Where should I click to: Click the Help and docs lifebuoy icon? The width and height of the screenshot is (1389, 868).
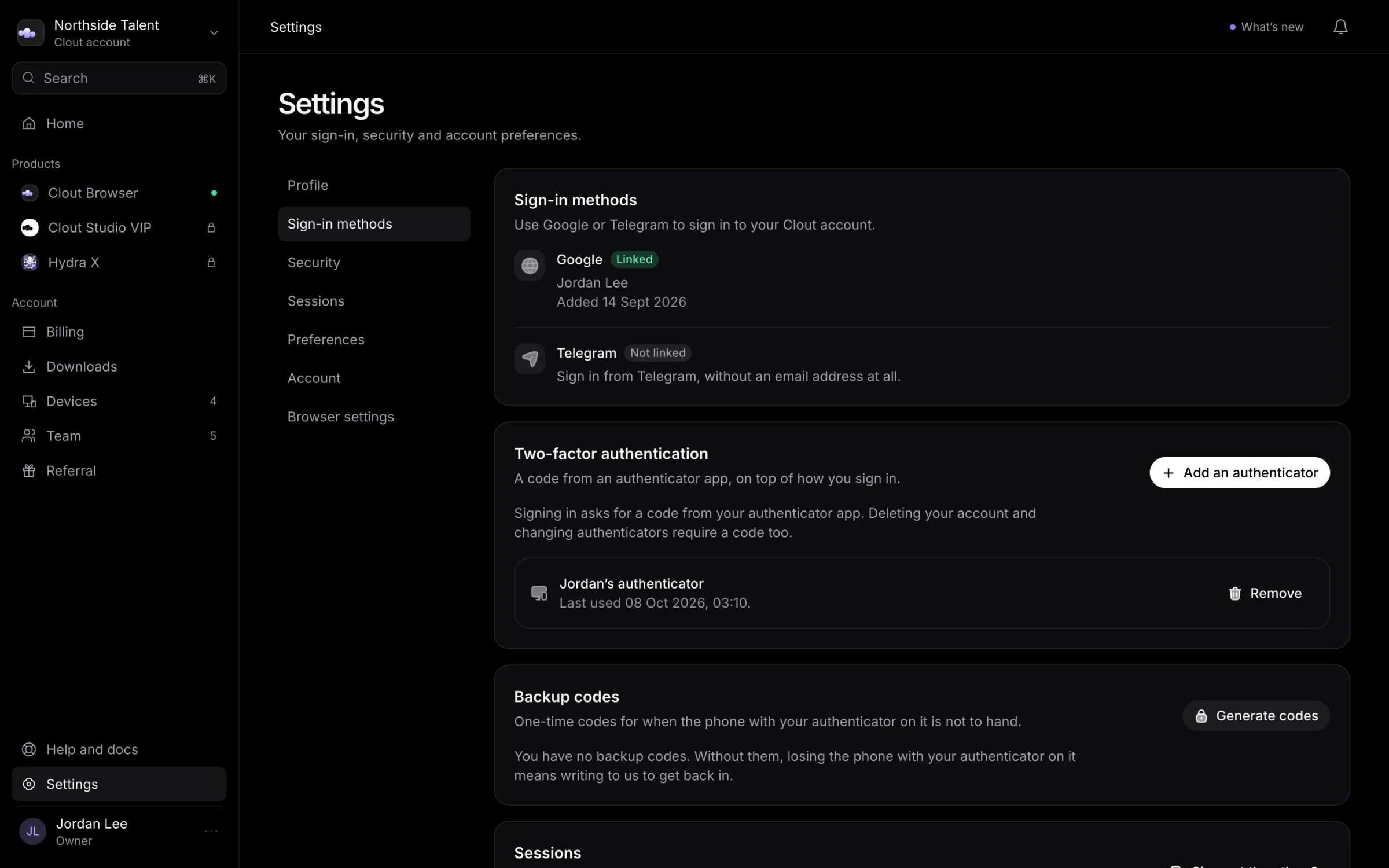click(x=28, y=749)
